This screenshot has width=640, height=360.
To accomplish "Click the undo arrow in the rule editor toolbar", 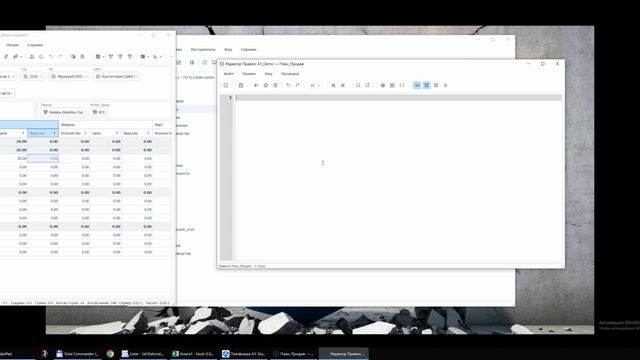I will coord(288,85).
